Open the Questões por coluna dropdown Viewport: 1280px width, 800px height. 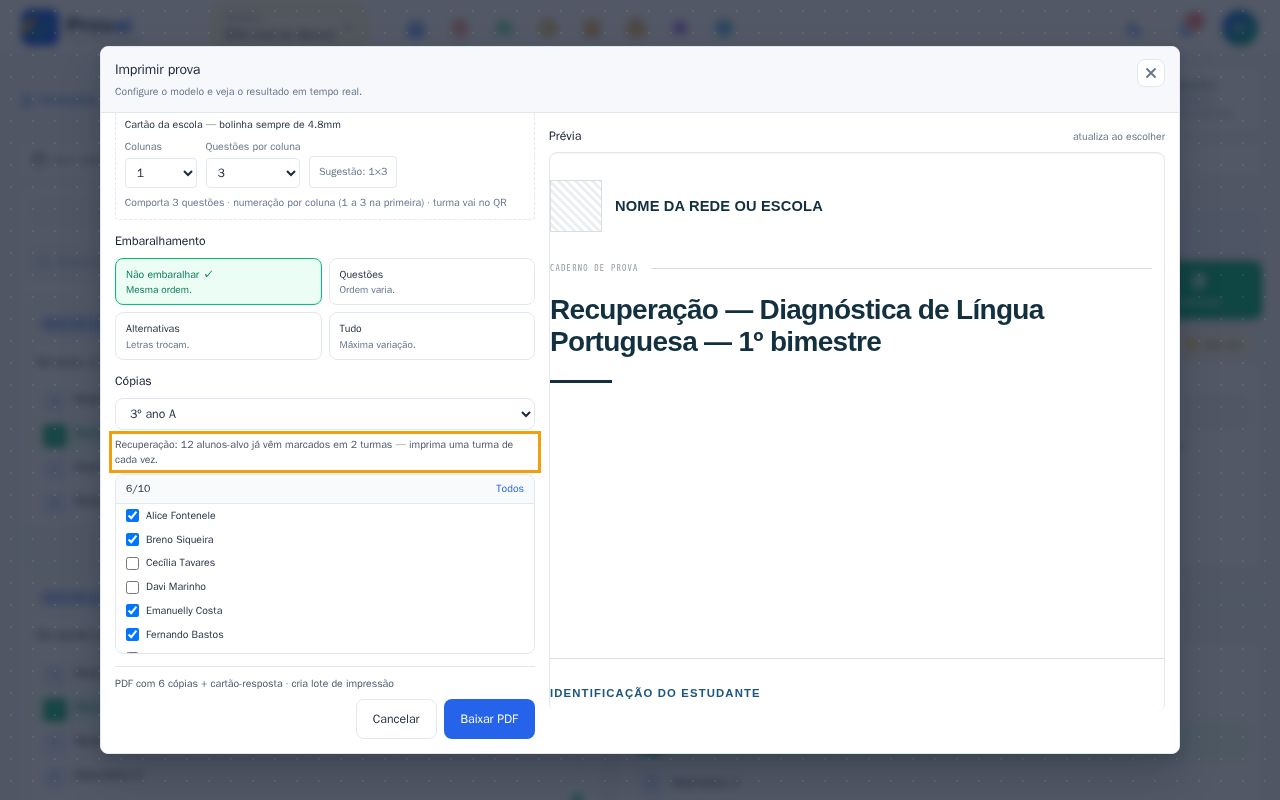point(253,173)
